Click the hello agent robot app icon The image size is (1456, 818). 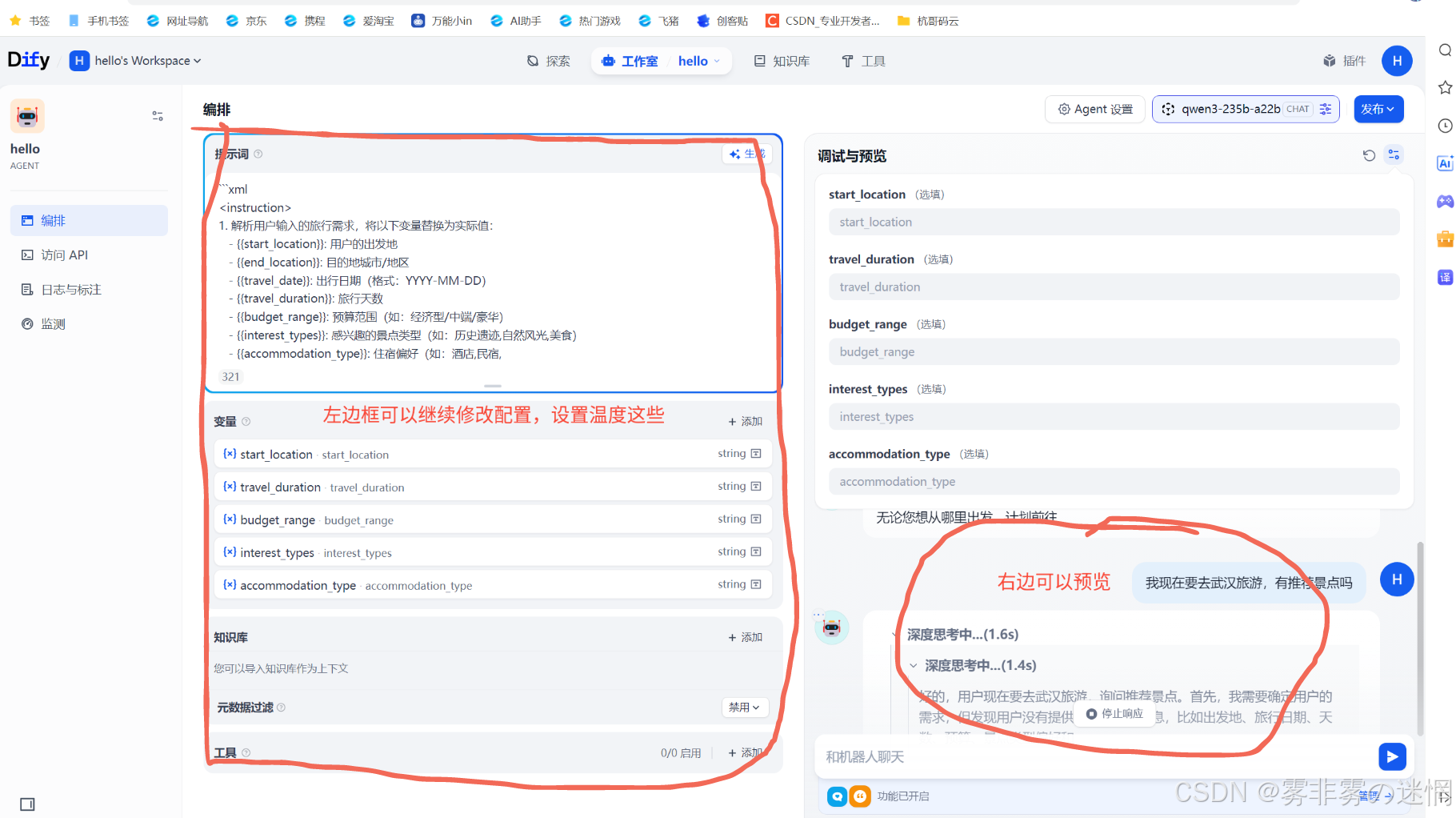(27, 116)
